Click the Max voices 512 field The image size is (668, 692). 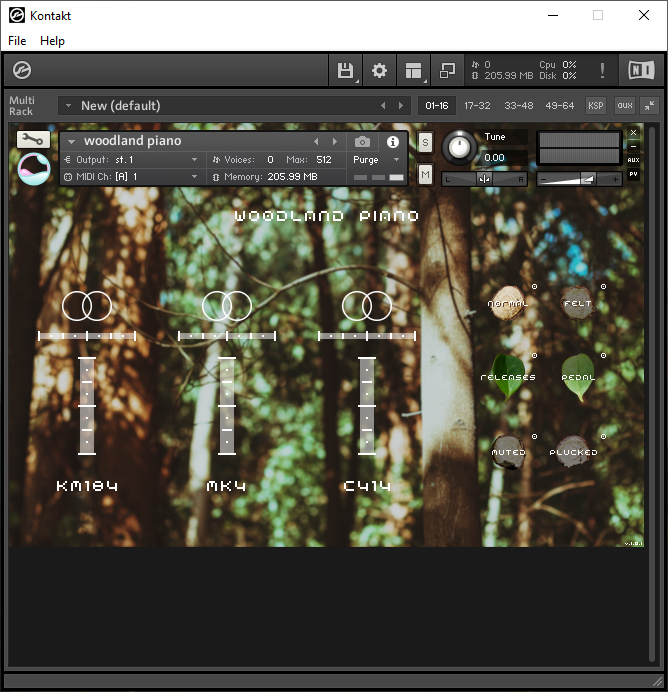(x=324, y=160)
